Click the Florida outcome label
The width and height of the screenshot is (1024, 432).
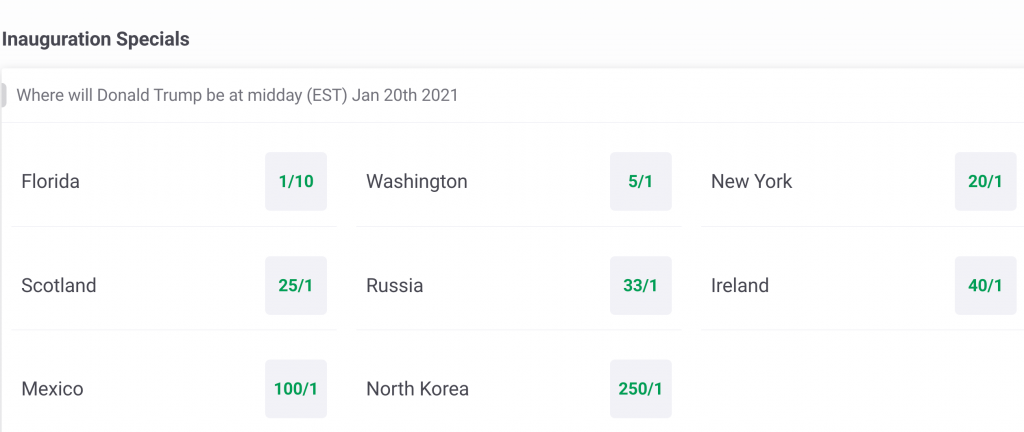(50, 182)
